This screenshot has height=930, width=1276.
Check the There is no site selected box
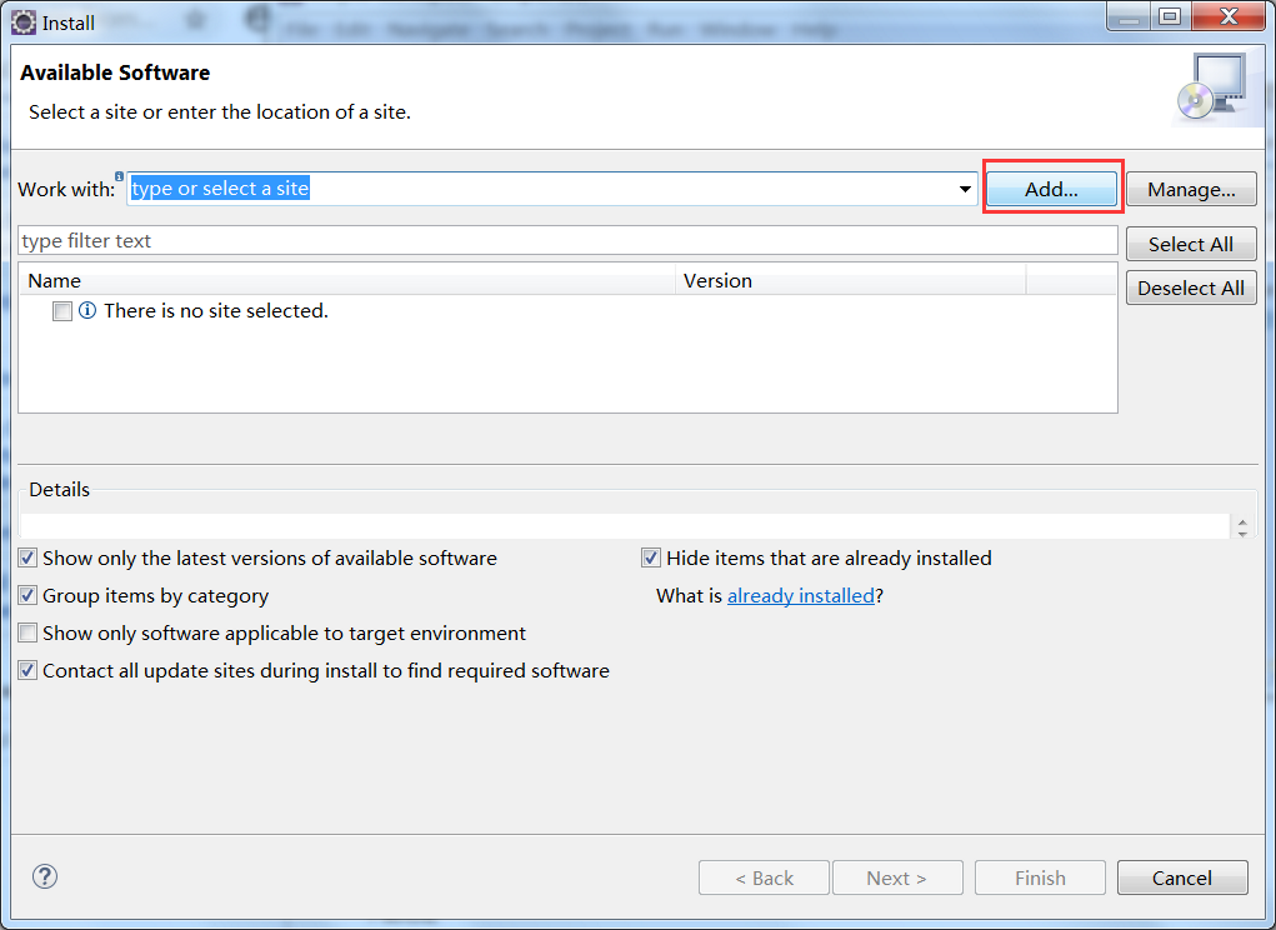click(62, 311)
